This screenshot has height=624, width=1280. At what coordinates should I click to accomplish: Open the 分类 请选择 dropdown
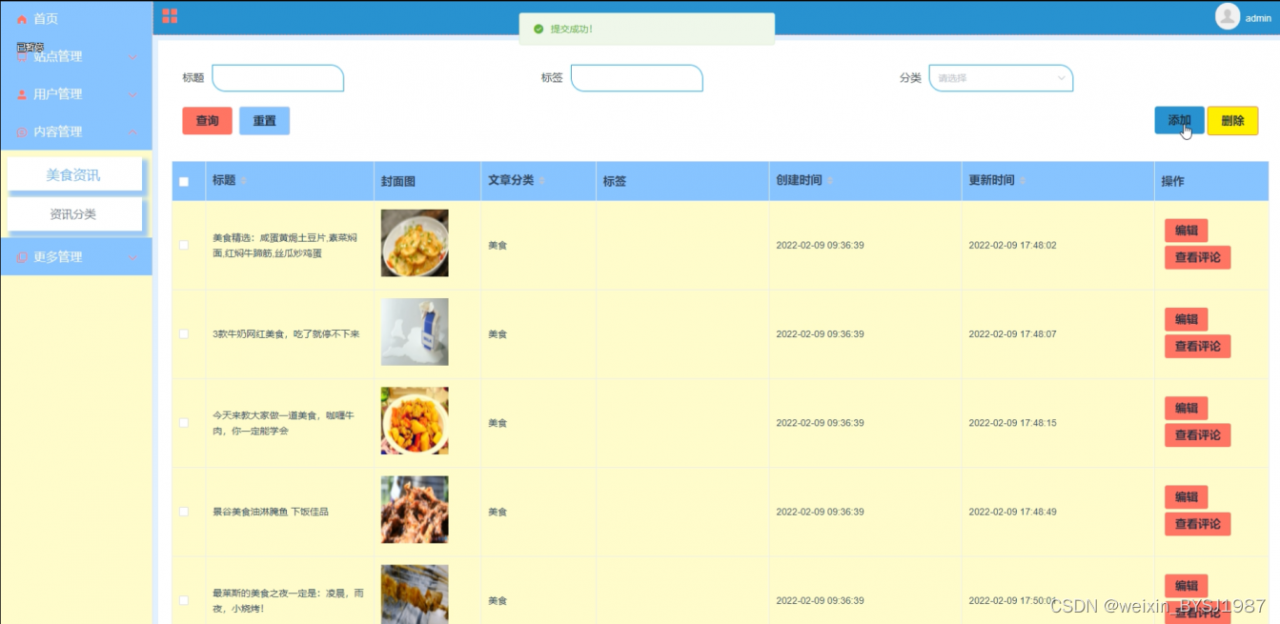point(1001,78)
